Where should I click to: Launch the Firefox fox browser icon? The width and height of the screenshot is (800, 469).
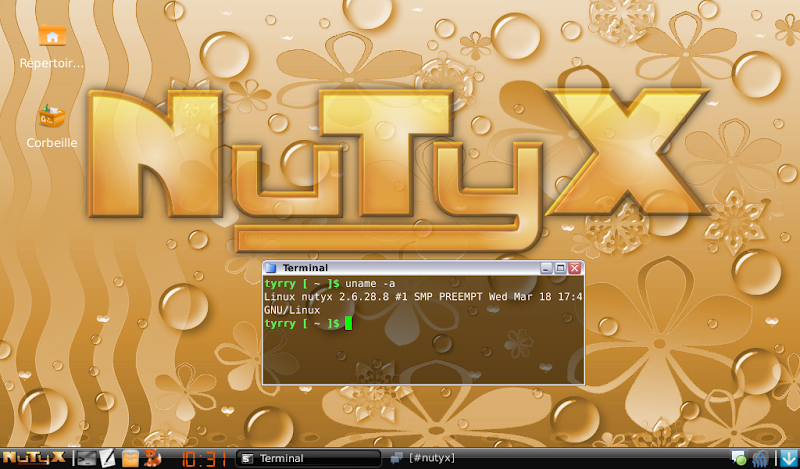[x=152, y=458]
